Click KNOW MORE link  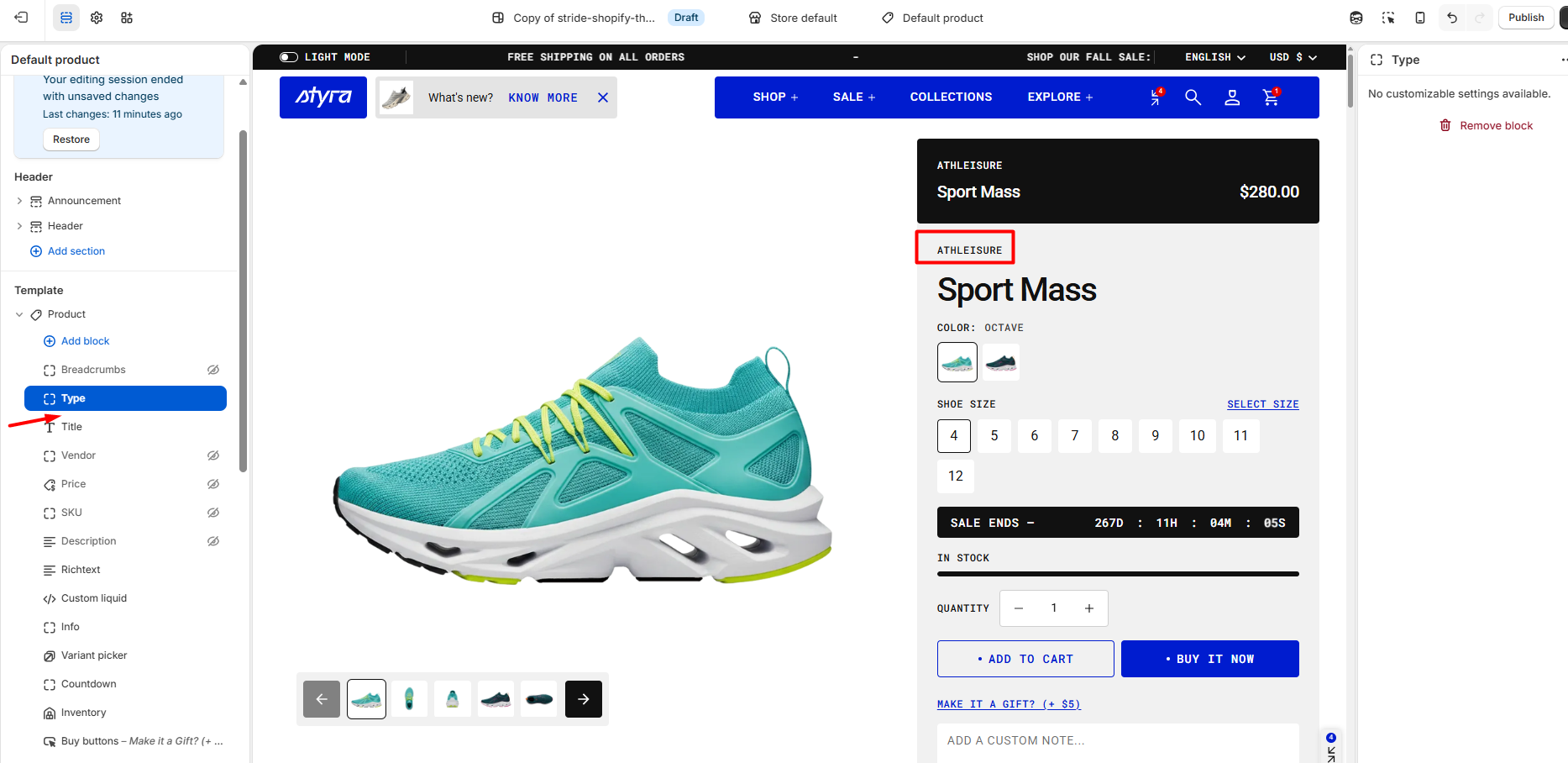(543, 97)
